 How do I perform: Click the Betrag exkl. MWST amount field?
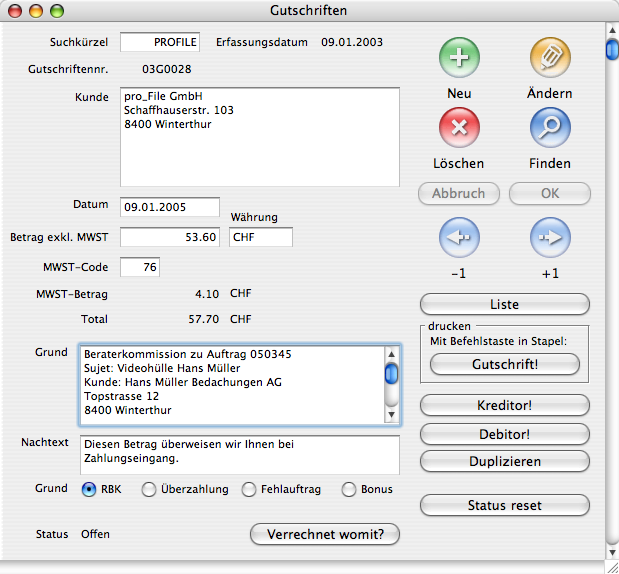point(170,237)
